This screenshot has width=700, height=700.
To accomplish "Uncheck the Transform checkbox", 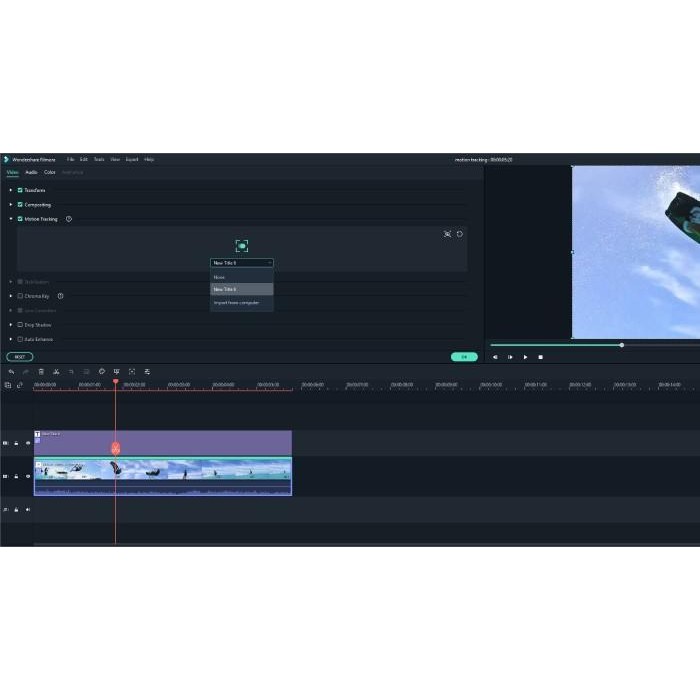I will coord(20,190).
